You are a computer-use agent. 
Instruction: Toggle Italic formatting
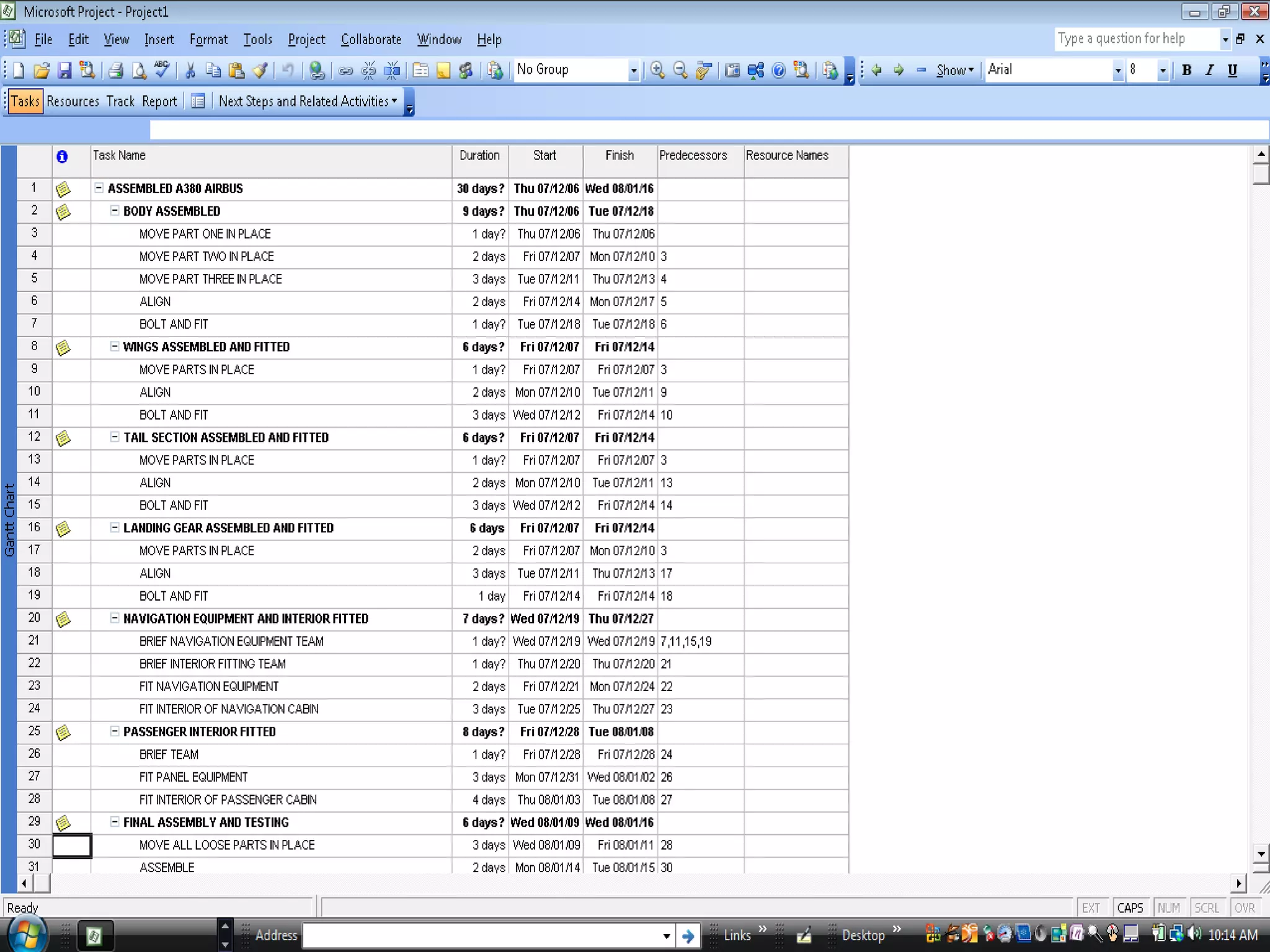tap(1209, 71)
